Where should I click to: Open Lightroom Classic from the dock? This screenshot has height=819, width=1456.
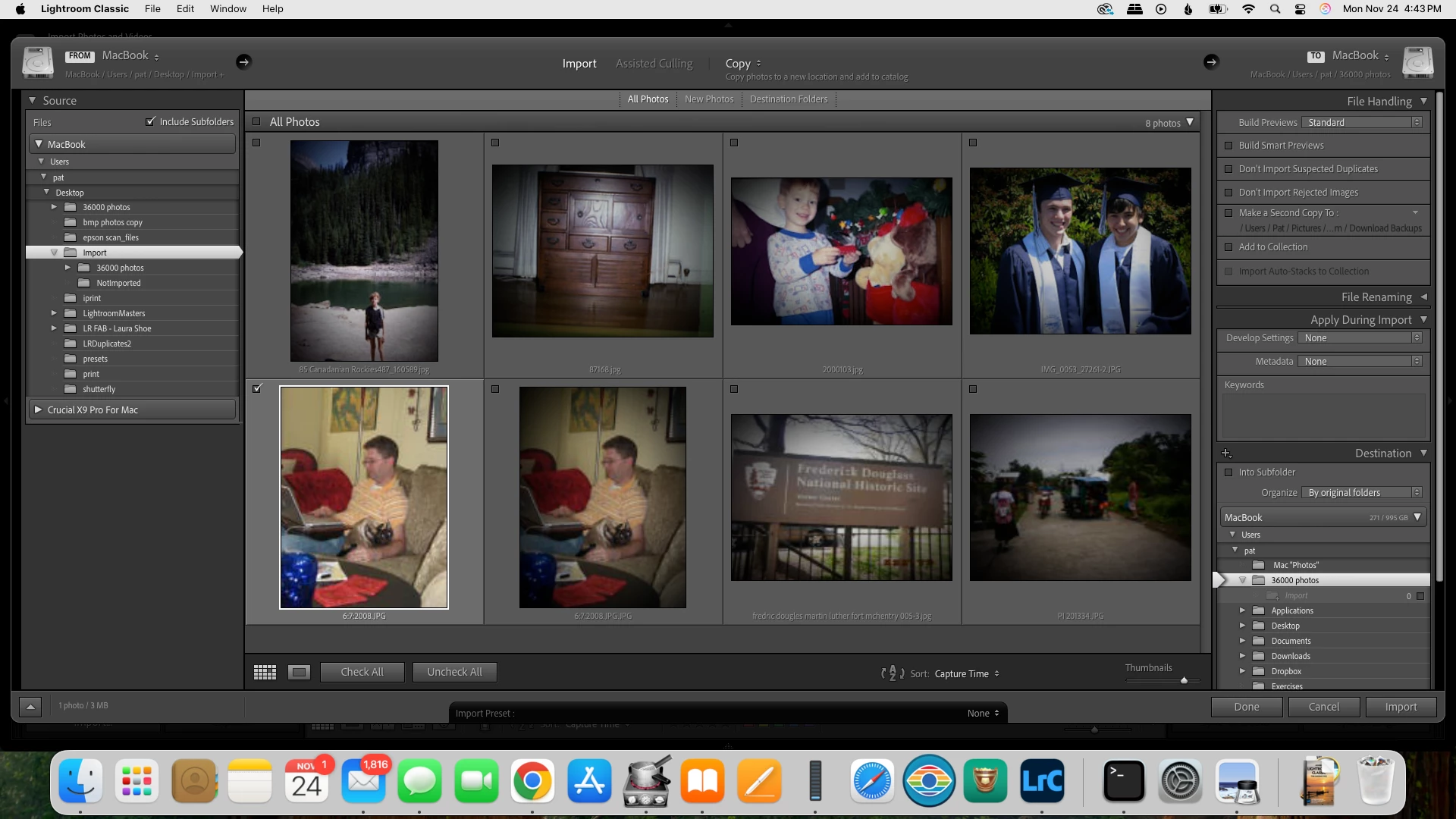click(x=1042, y=781)
